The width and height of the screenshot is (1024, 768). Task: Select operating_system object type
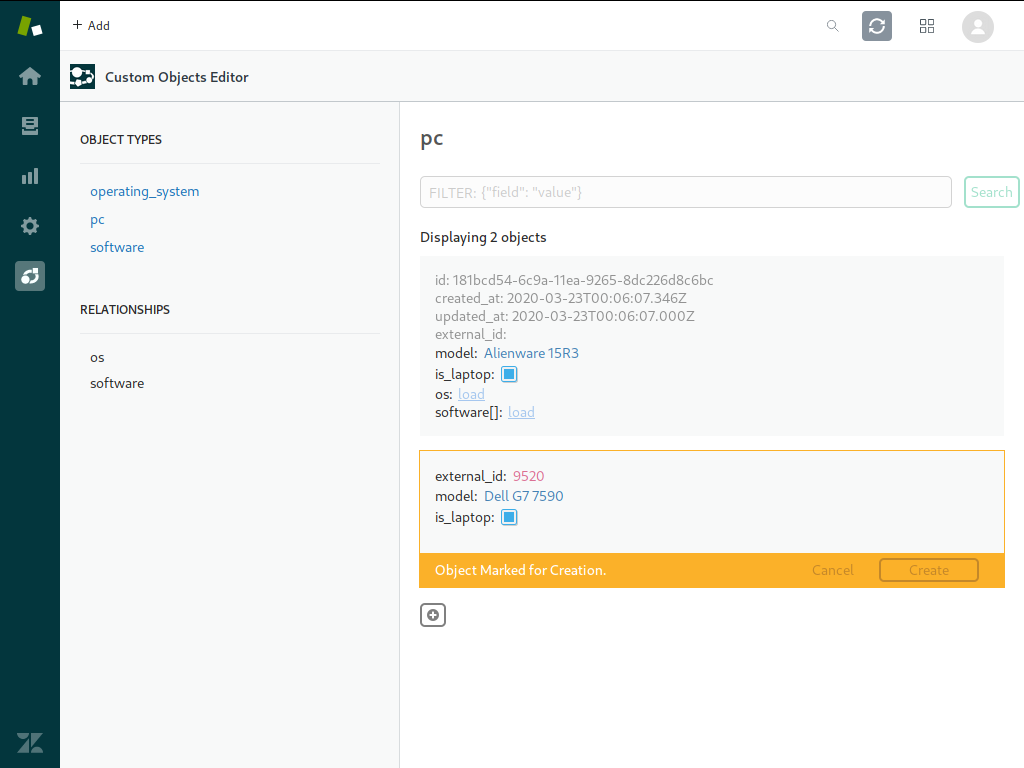[x=144, y=191]
